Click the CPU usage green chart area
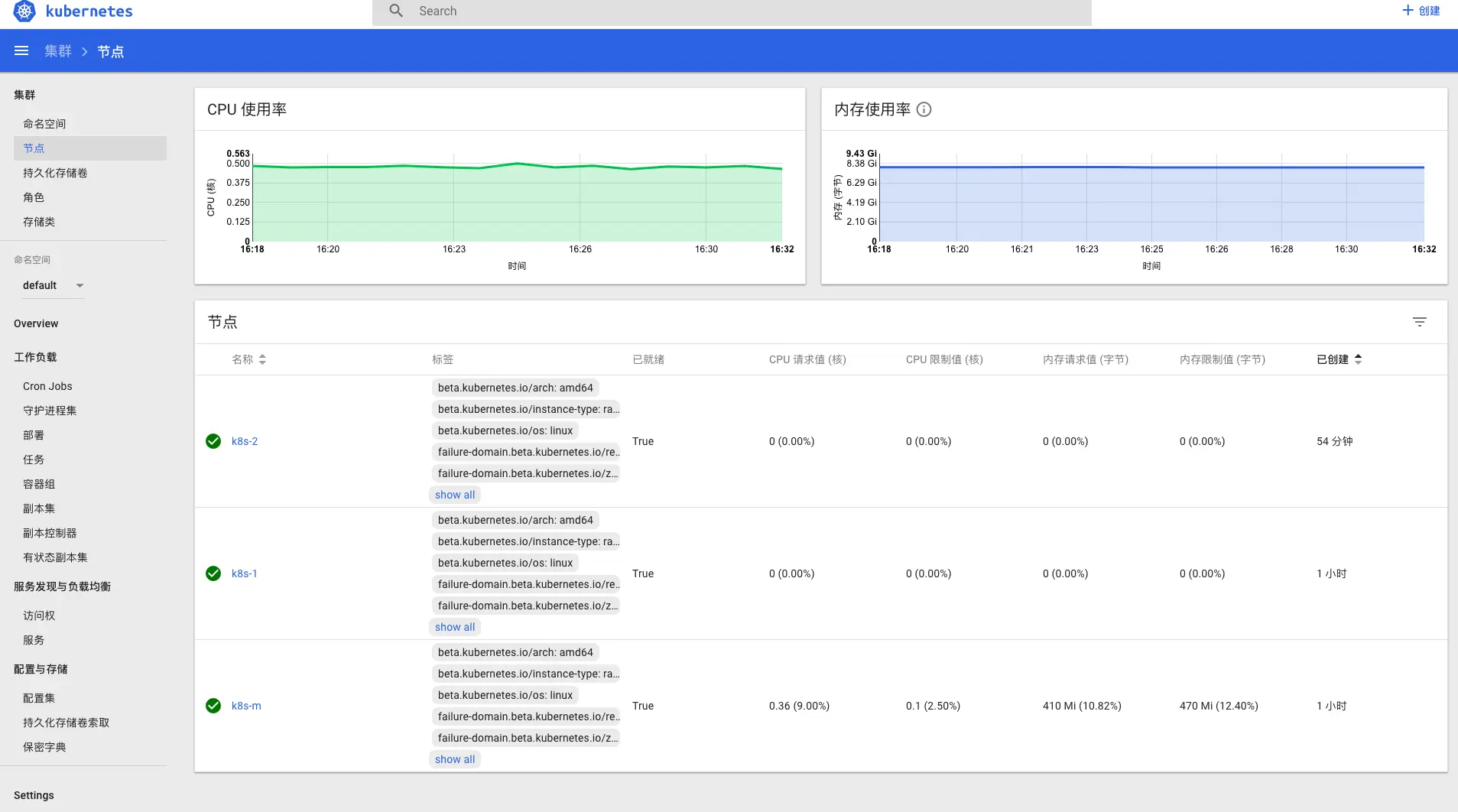This screenshot has width=1458, height=812. tap(517, 203)
